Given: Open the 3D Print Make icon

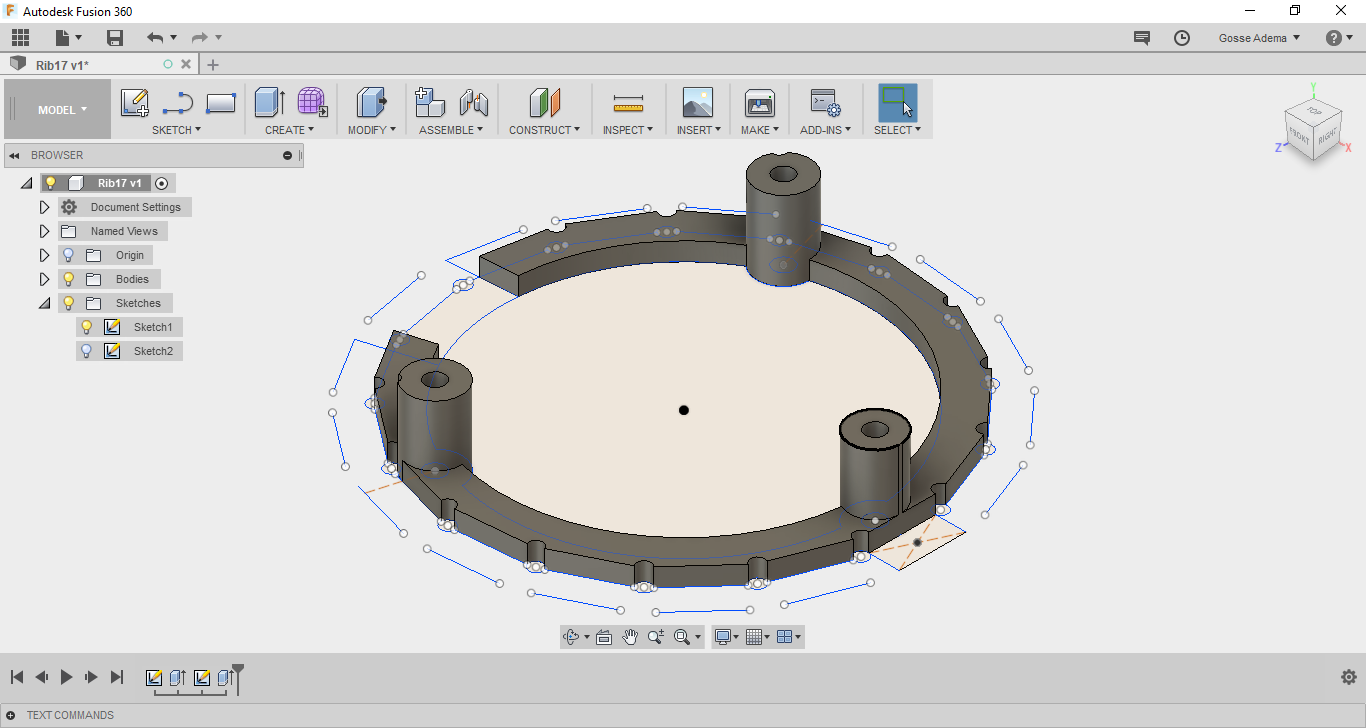Looking at the screenshot, I should pos(760,103).
